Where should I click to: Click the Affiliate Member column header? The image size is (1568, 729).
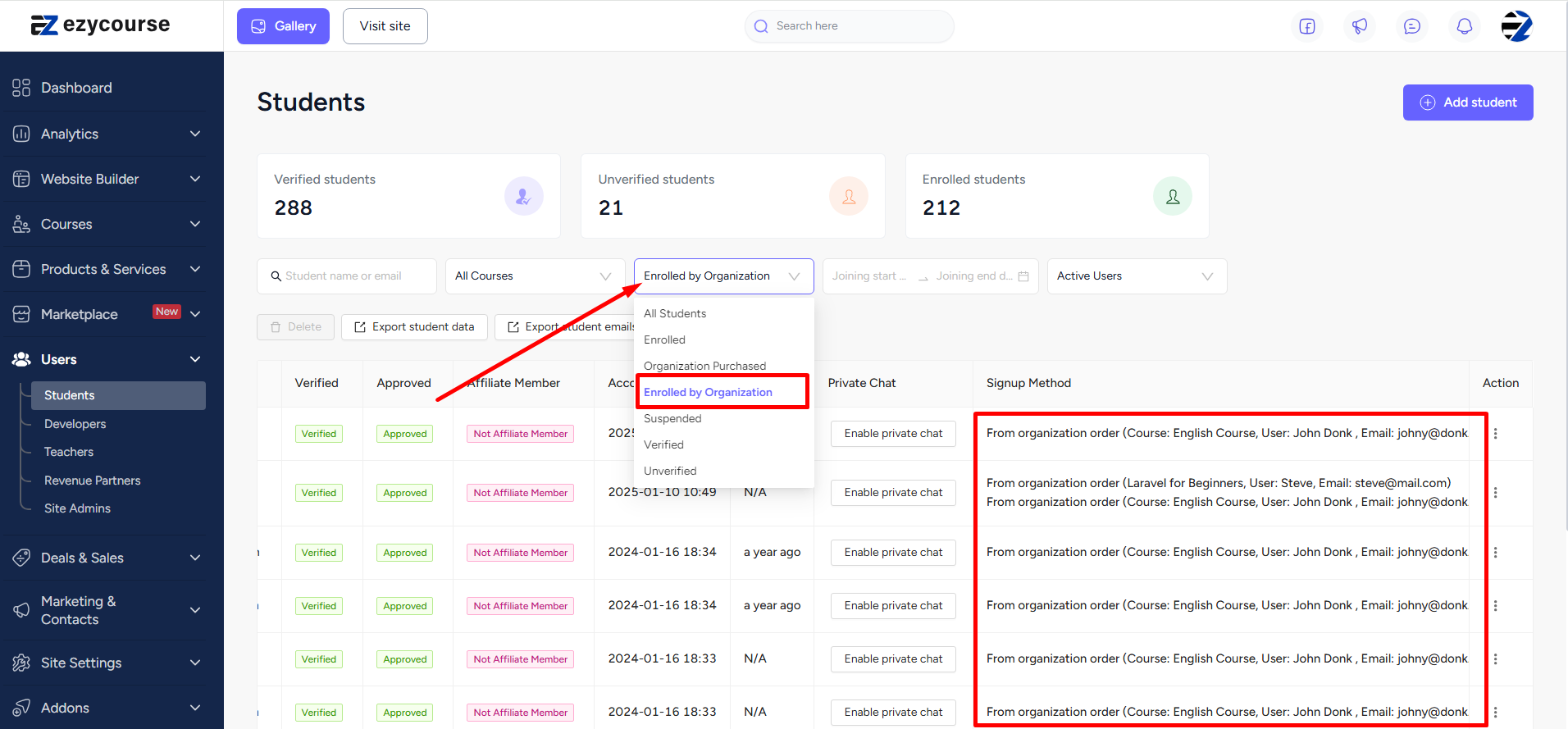[513, 383]
